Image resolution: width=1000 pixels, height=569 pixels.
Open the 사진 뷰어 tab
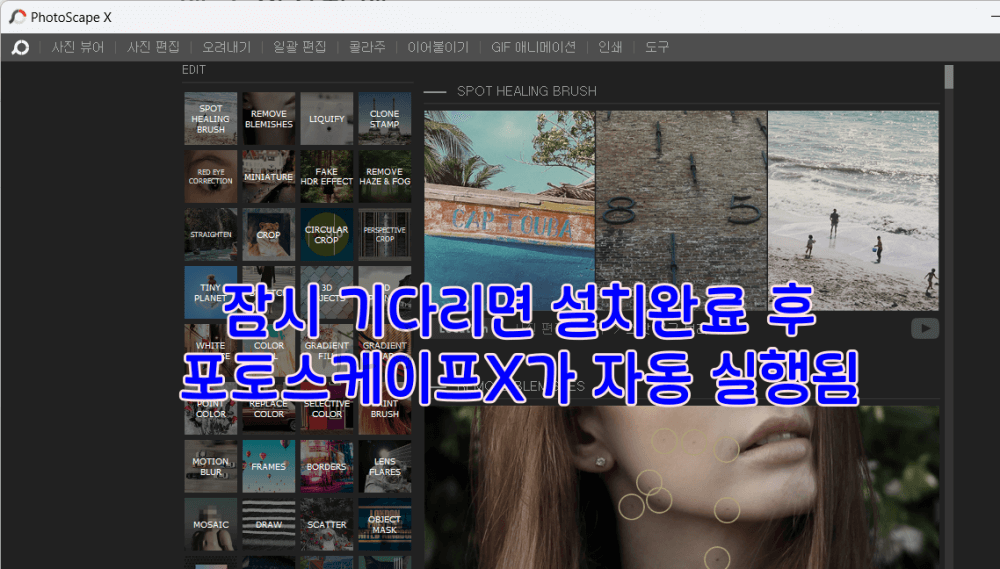[x=78, y=47]
